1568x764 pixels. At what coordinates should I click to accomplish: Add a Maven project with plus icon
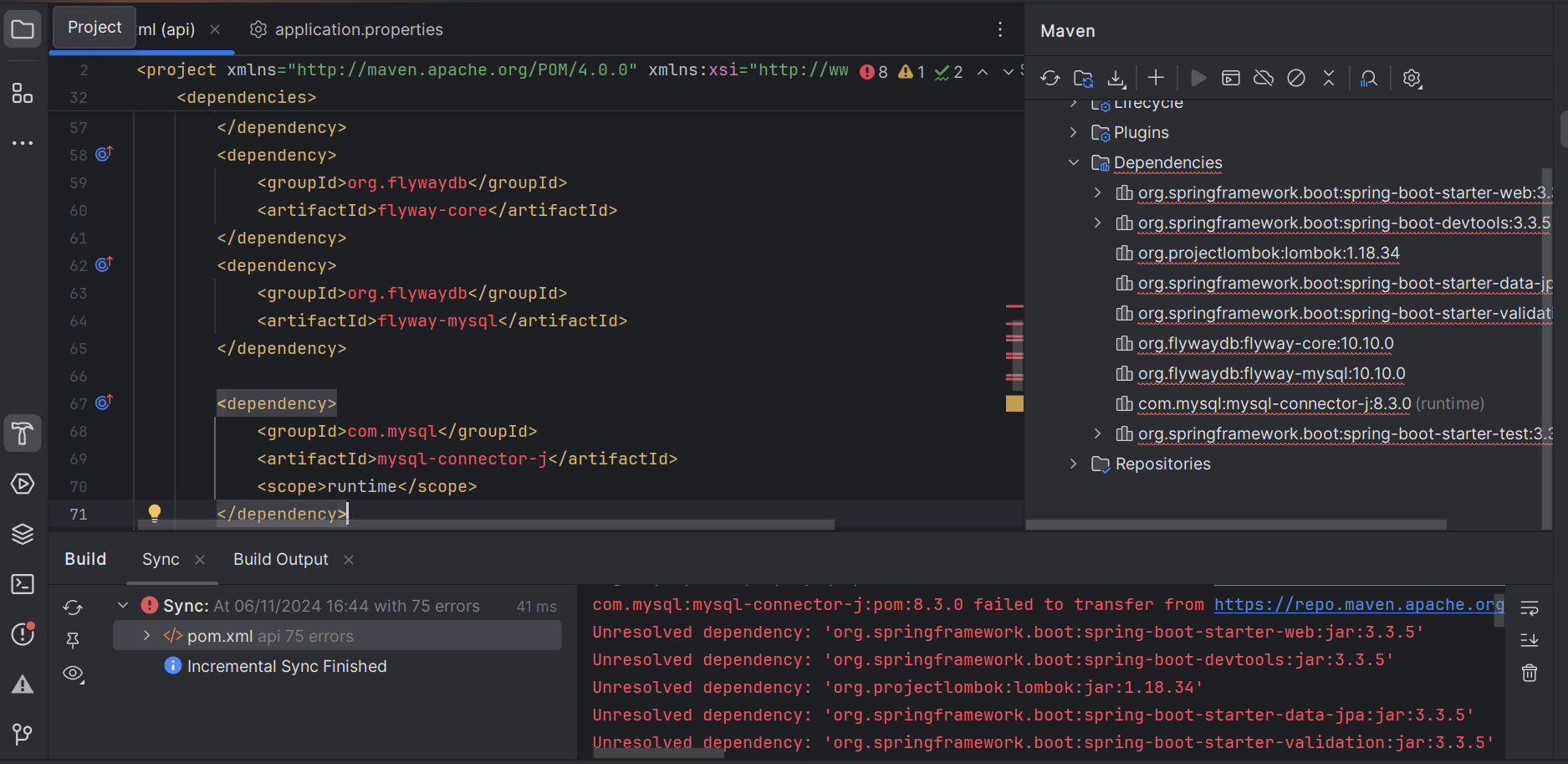pos(1156,78)
